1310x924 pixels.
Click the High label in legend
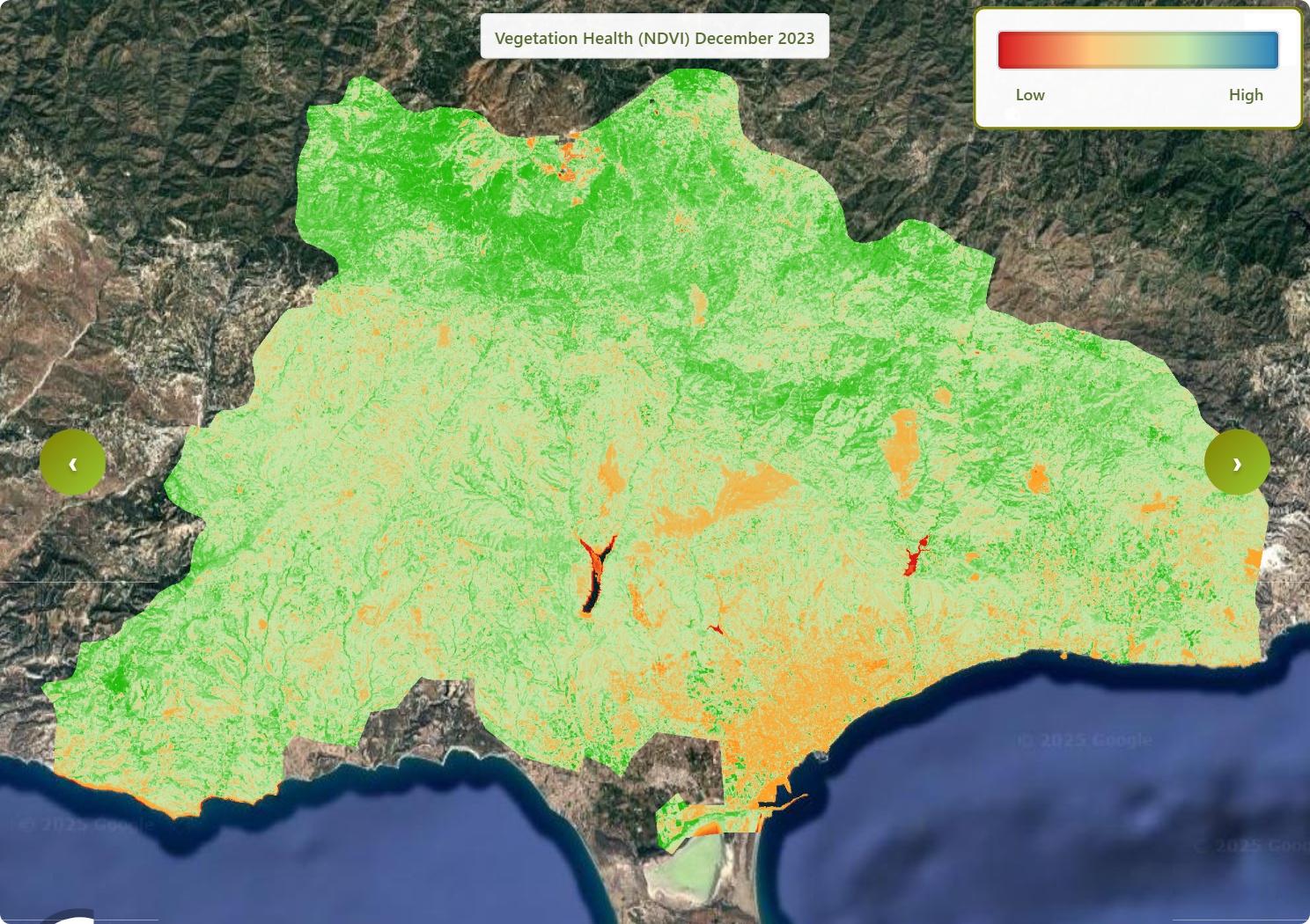1245,95
